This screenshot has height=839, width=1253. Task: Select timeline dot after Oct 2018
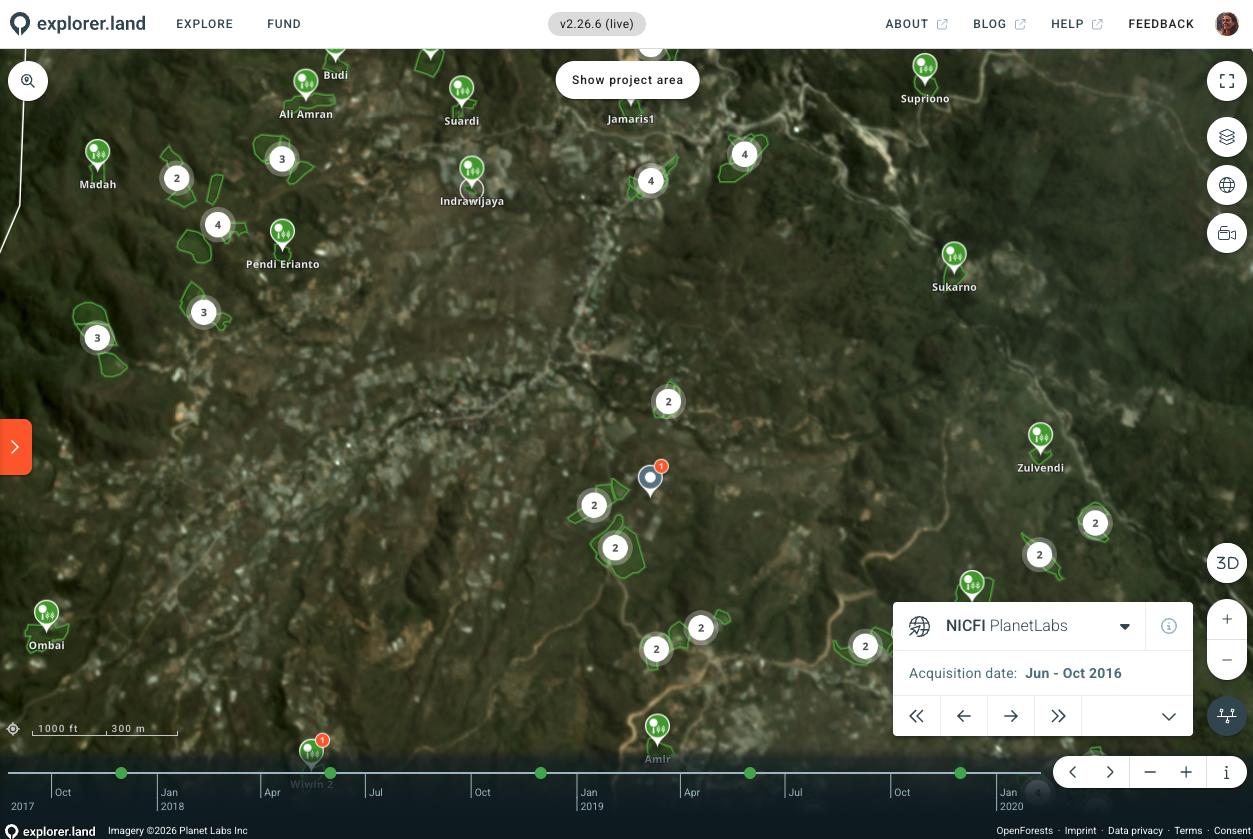pyautogui.click(x=540, y=773)
